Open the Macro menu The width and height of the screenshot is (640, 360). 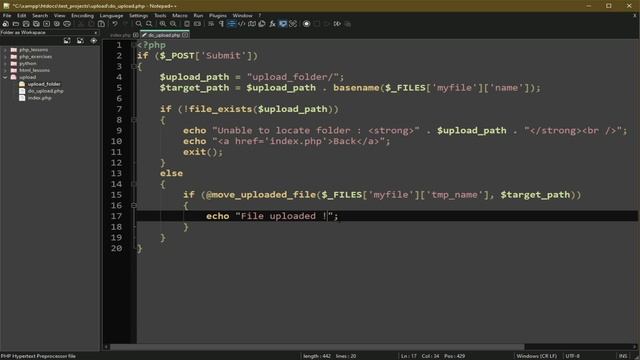click(180, 16)
